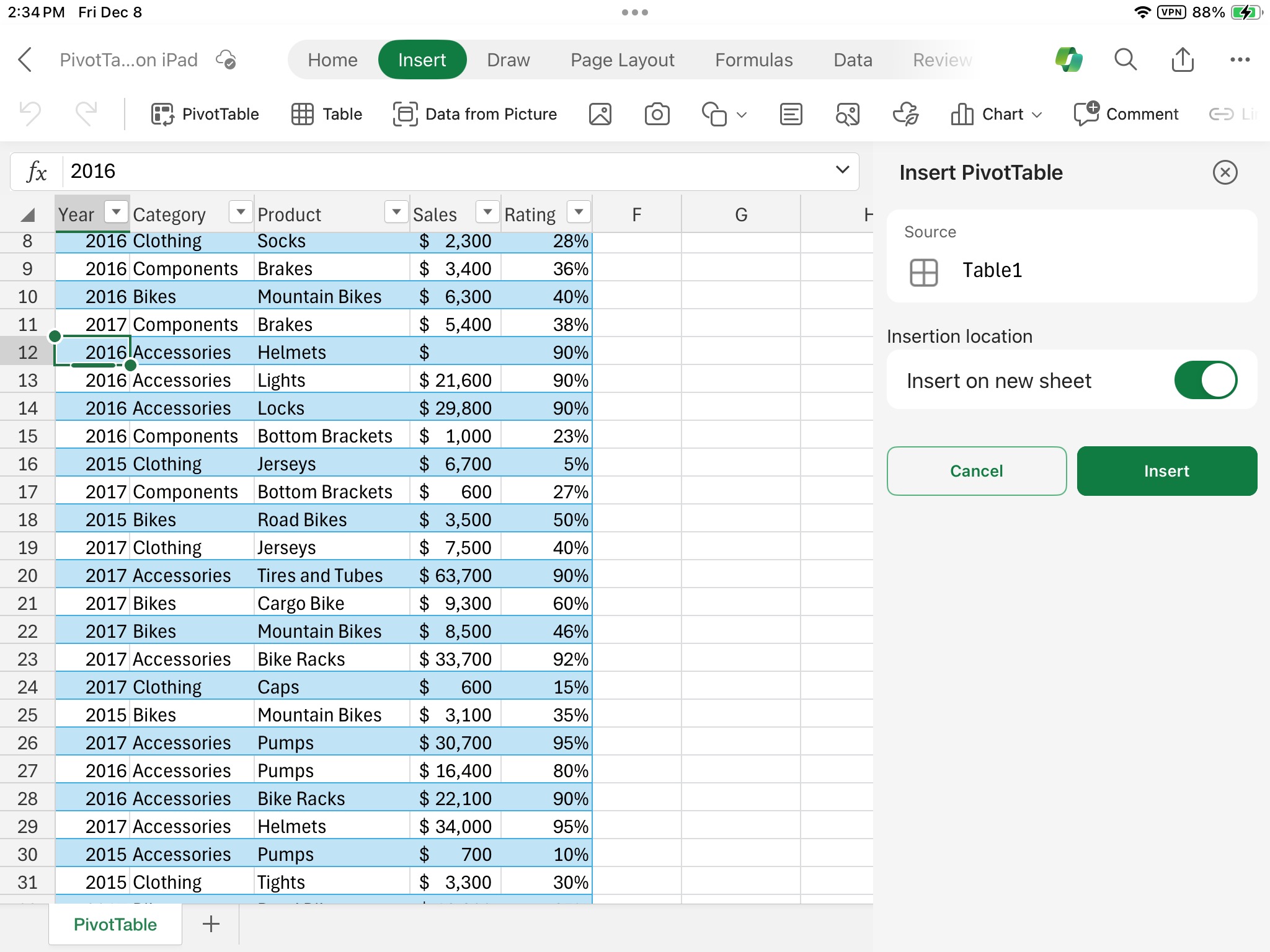Toggle Insert on new sheet switch
This screenshot has width=1270, height=952.
(1205, 380)
